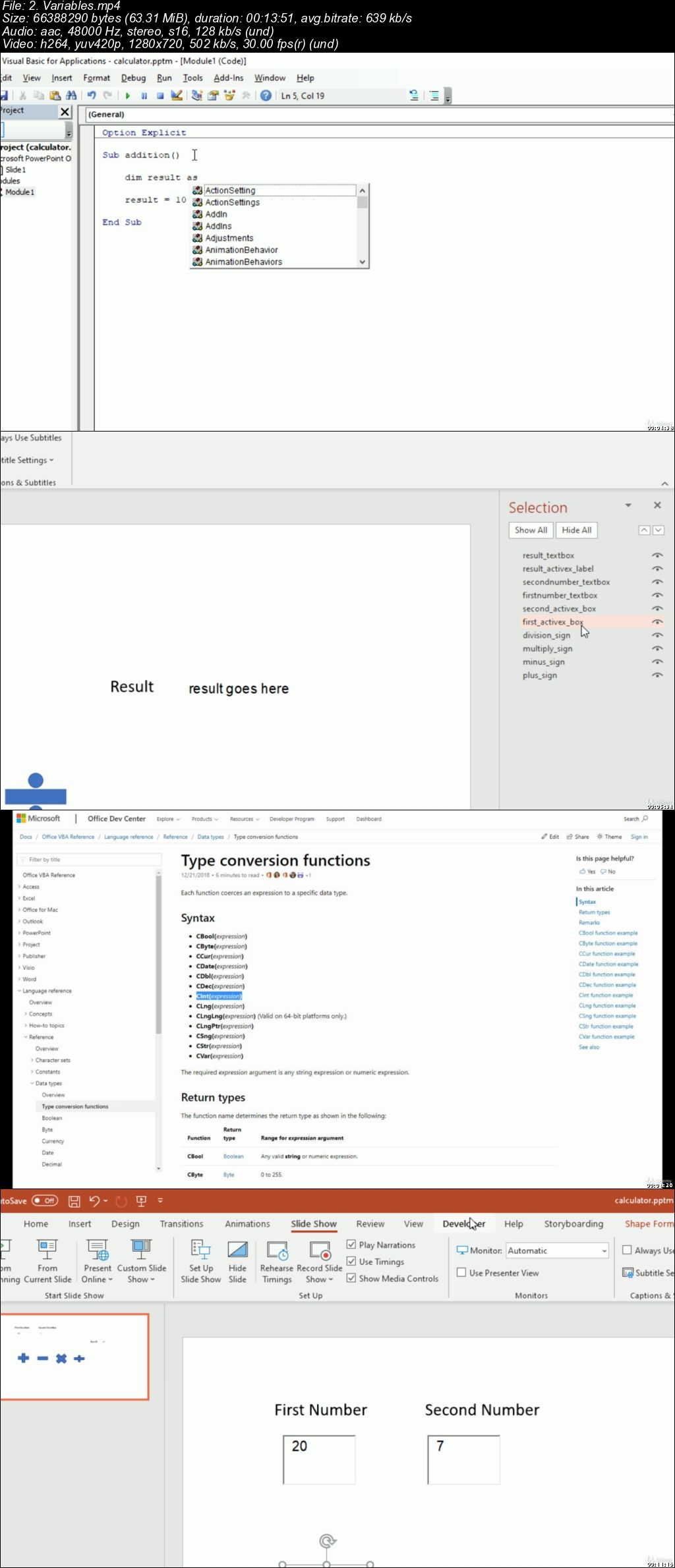Open the Tools menu in VBA editor
Viewport: 675px width, 1568px height.
click(192, 78)
